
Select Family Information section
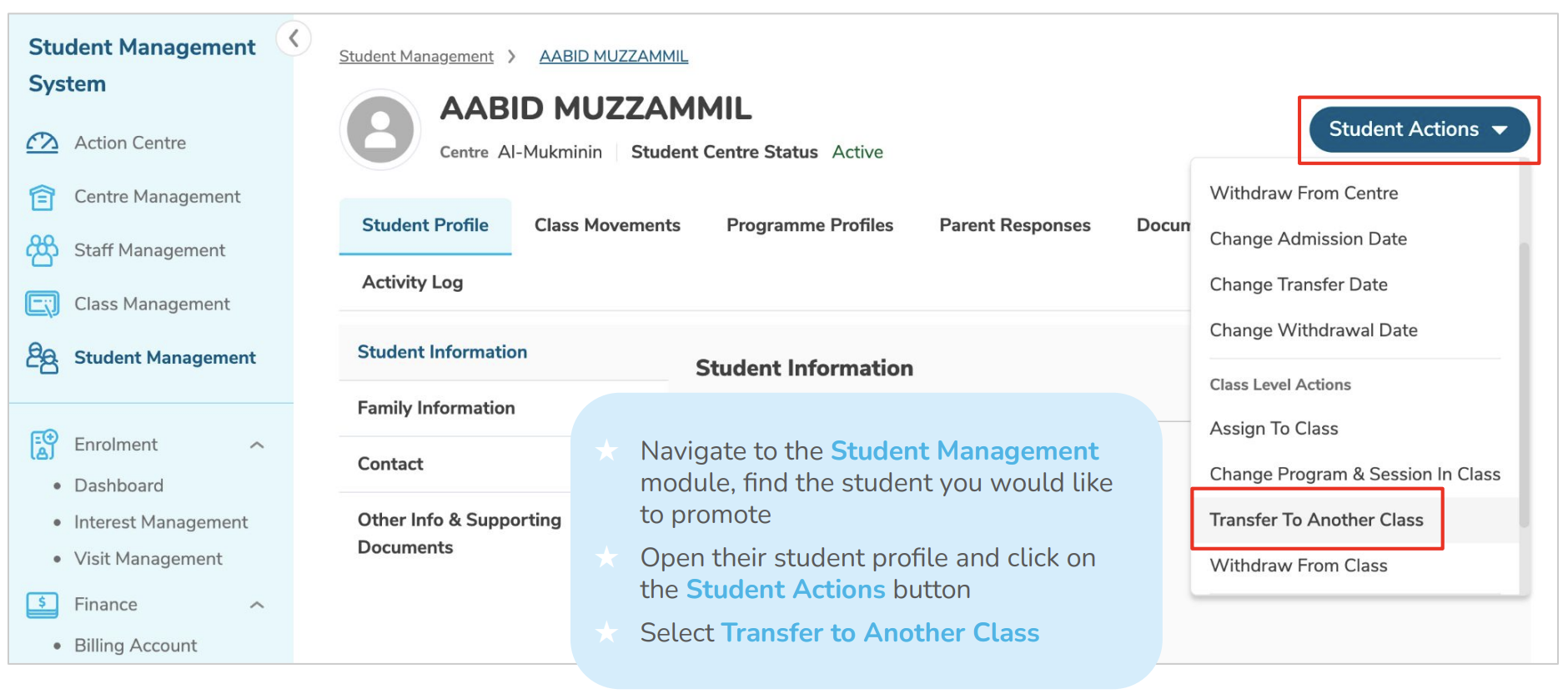pos(436,408)
